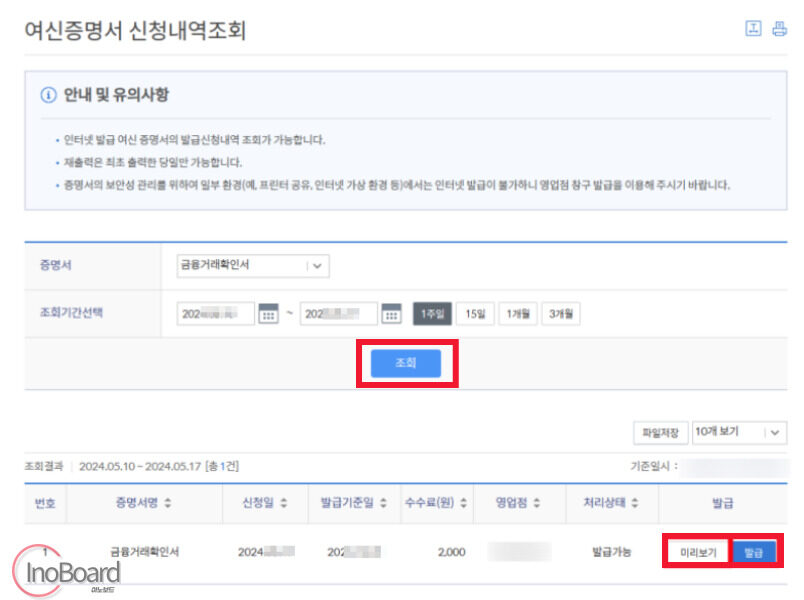This screenshot has height=600, width=804.
Task: Select the 1주일 period button
Action: (x=432, y=313)
